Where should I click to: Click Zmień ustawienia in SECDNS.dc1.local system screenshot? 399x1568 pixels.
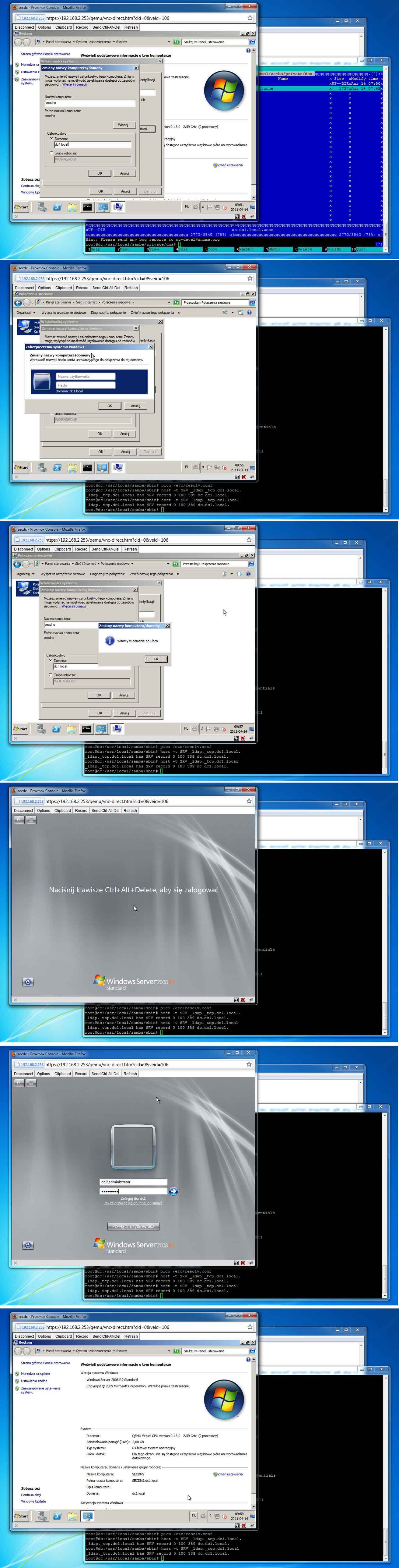pos(229,1474)
